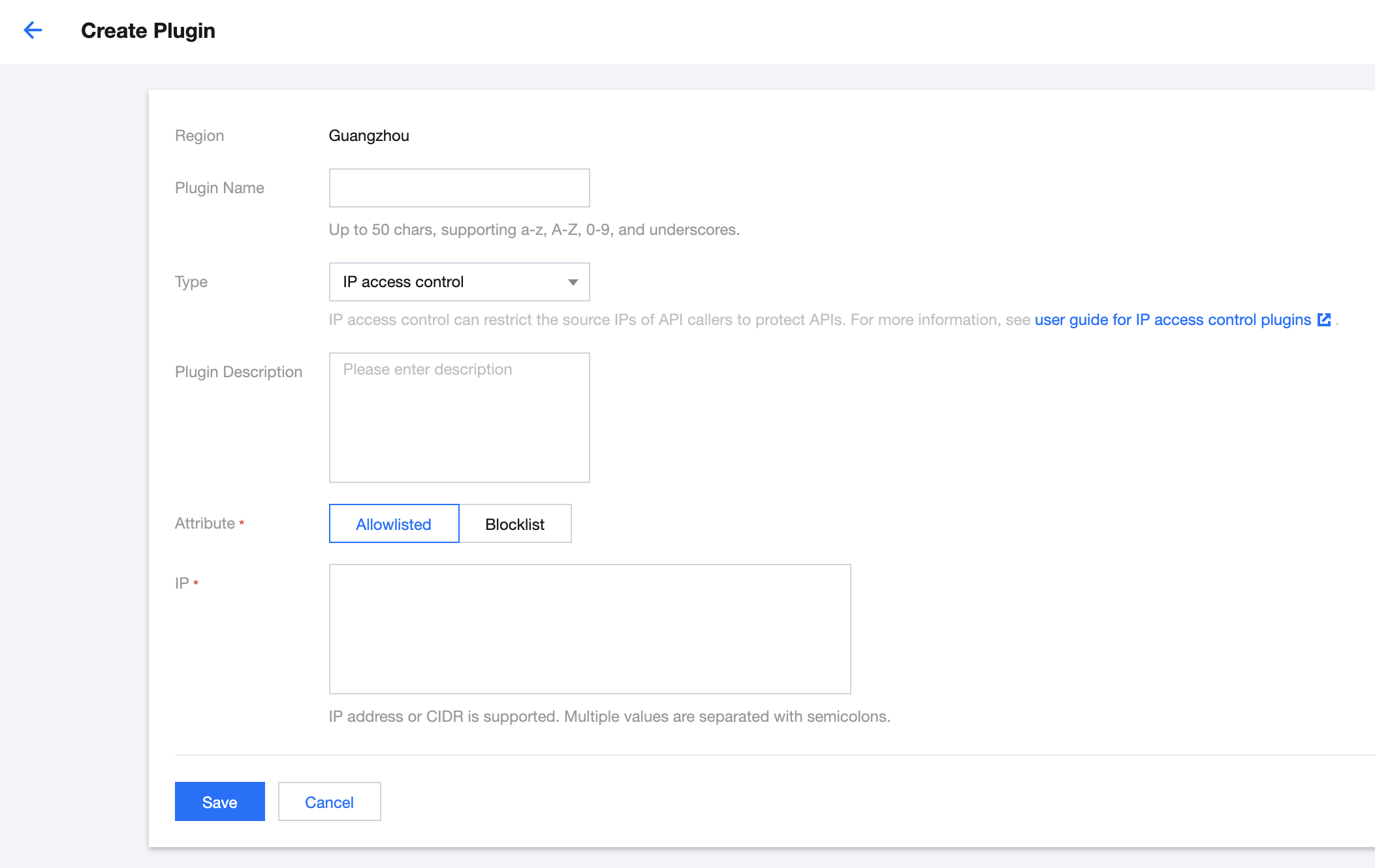Click the Plugin Description label
Screen dimensions: 1375x868
238,372
